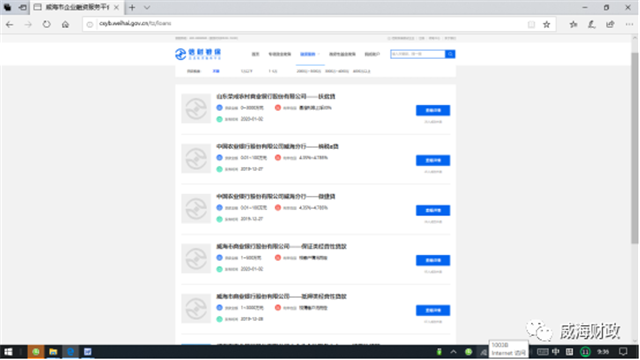Add this page to favorites star
The width and height of the screenshot is (640, 360).
coord(547,24)
